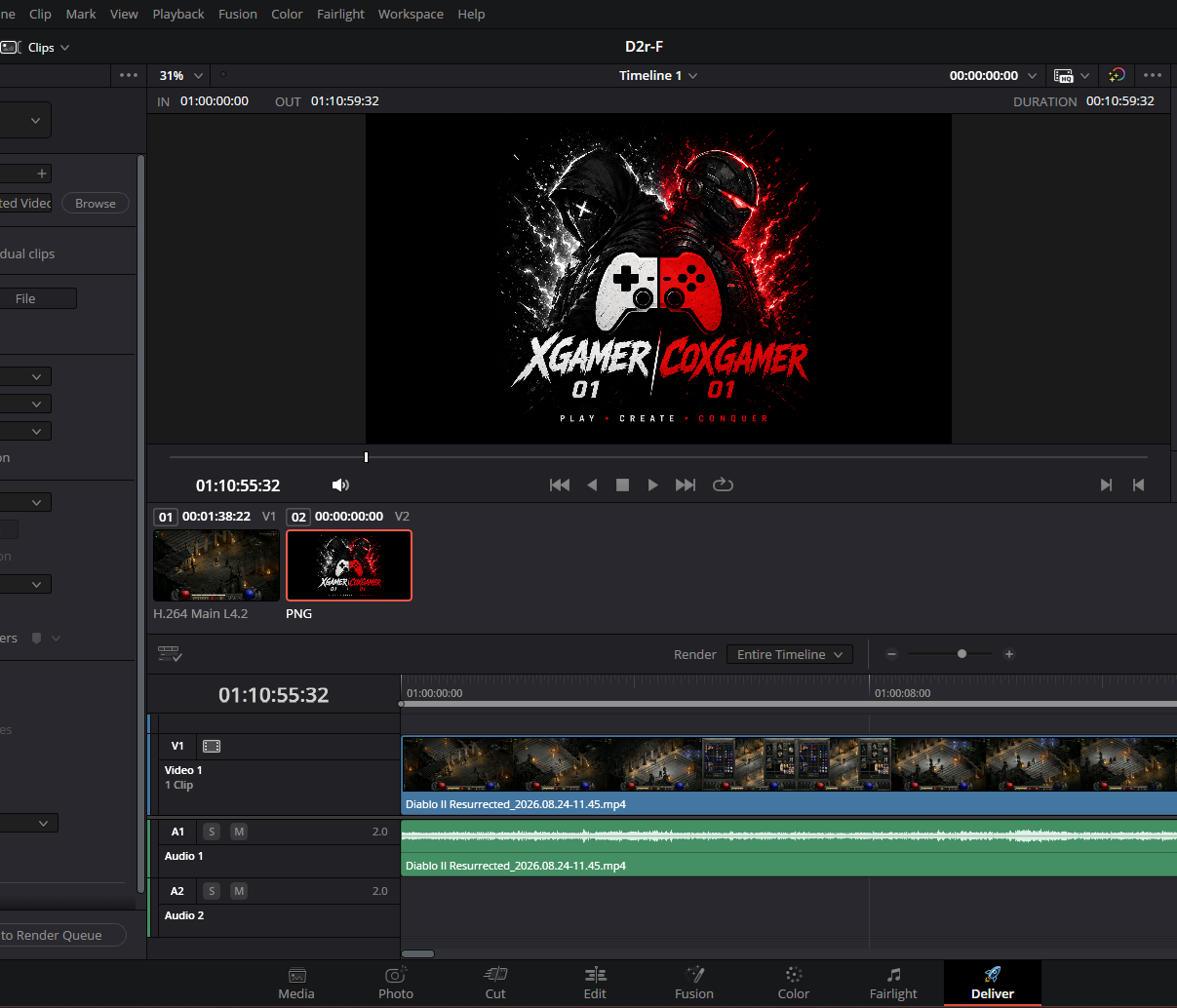Click the horizontal timeline scrollbar
This screenshot has width=1177, height=1008.
point(418,953)
